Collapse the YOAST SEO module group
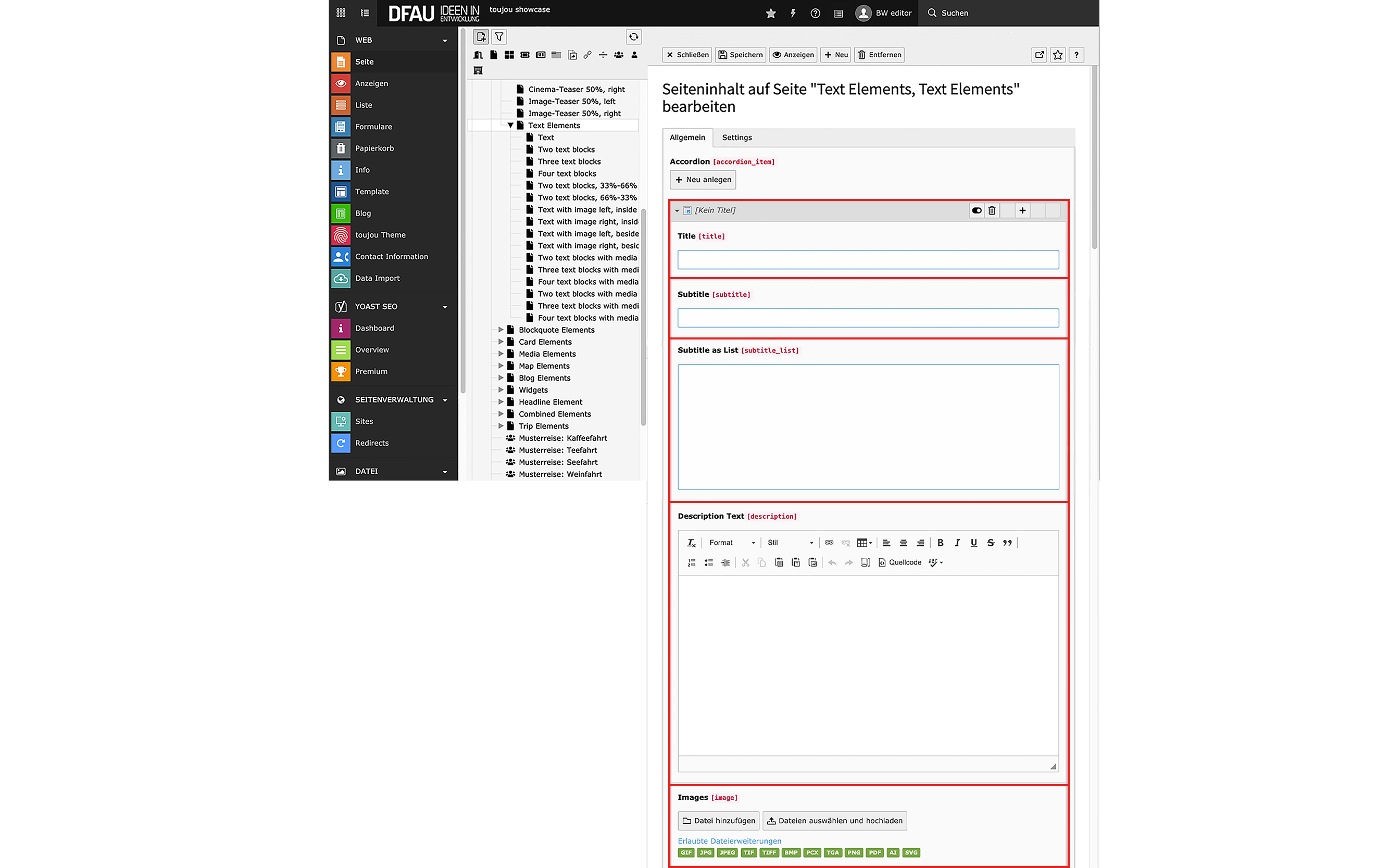This screenshot has width=1389, height=868. [444, 307]
